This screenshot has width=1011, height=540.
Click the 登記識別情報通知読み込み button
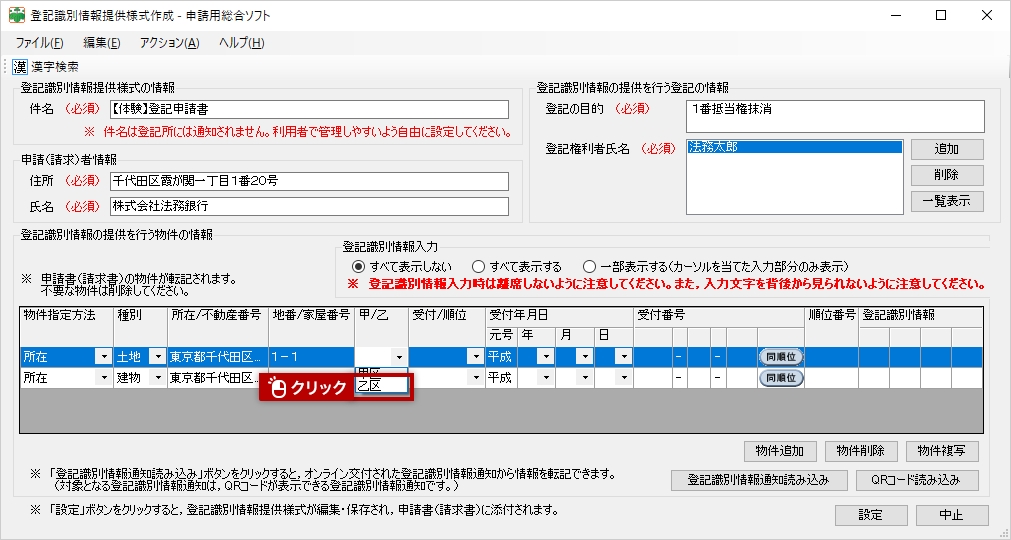758,480
